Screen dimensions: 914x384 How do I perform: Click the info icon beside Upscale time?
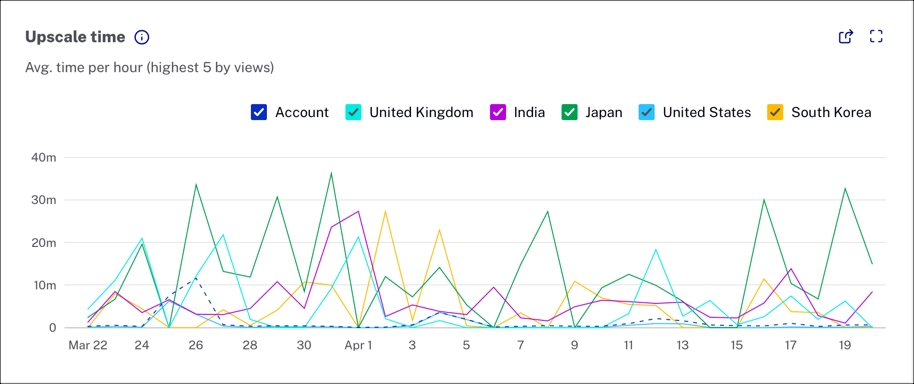(x=142, y=37)
